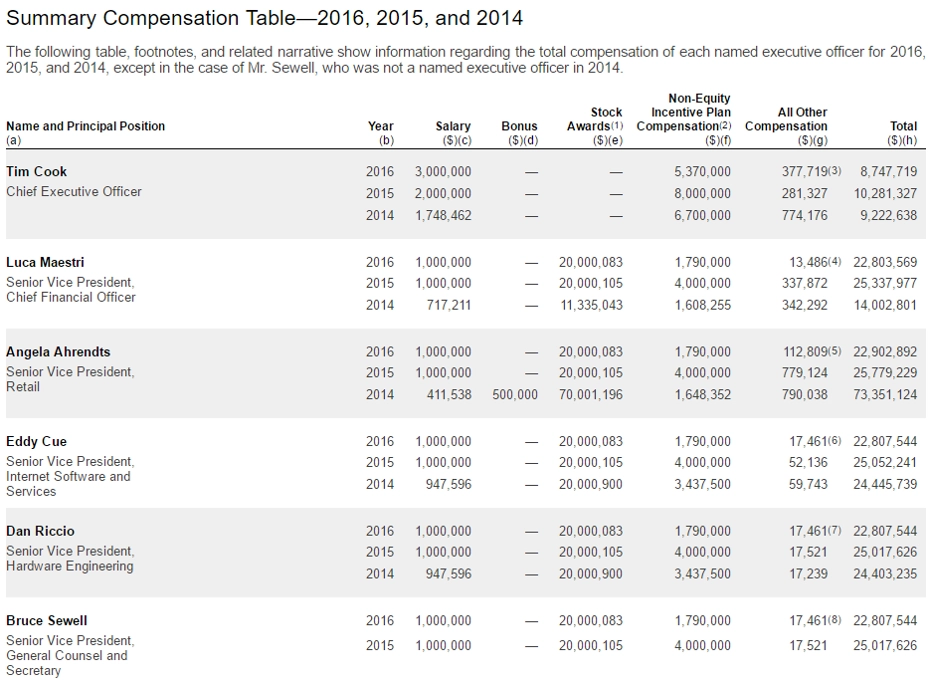Click footnote (7) in Dan Riccio's row
The width and height of the screenshot is (930, 683).
(835, 530)
